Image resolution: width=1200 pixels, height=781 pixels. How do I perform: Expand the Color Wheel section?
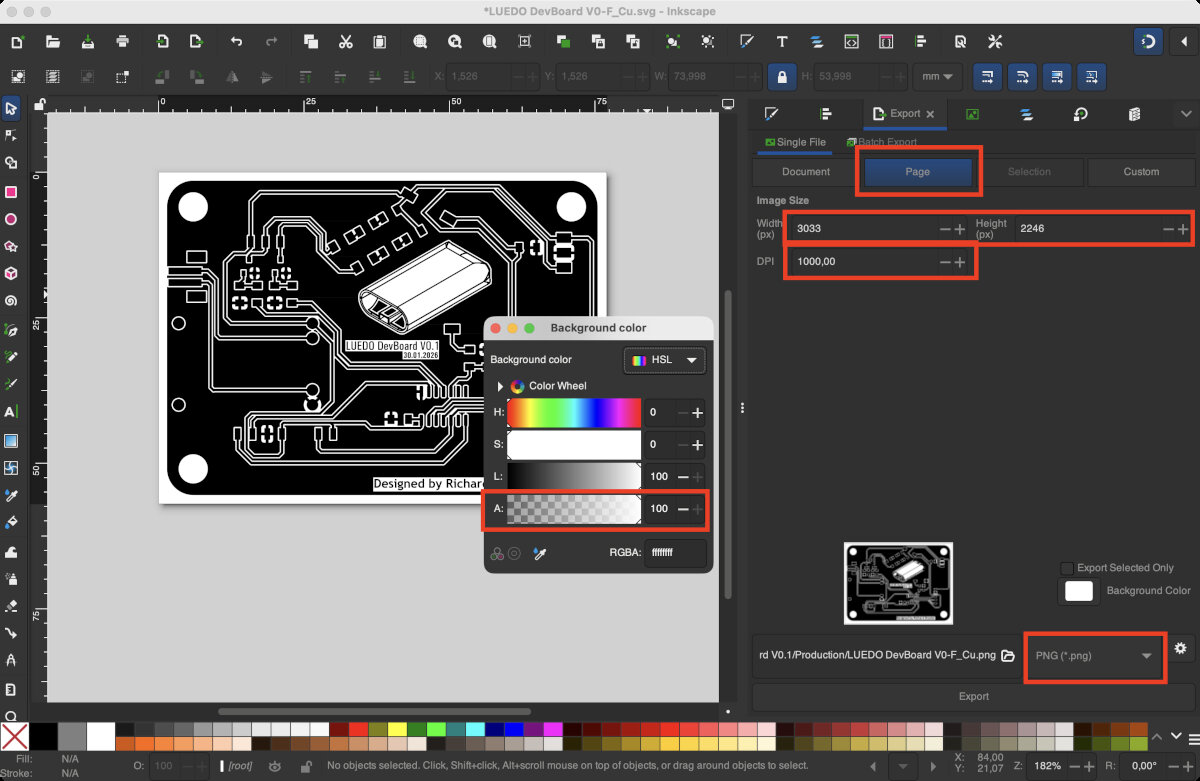tap(499, 386)
